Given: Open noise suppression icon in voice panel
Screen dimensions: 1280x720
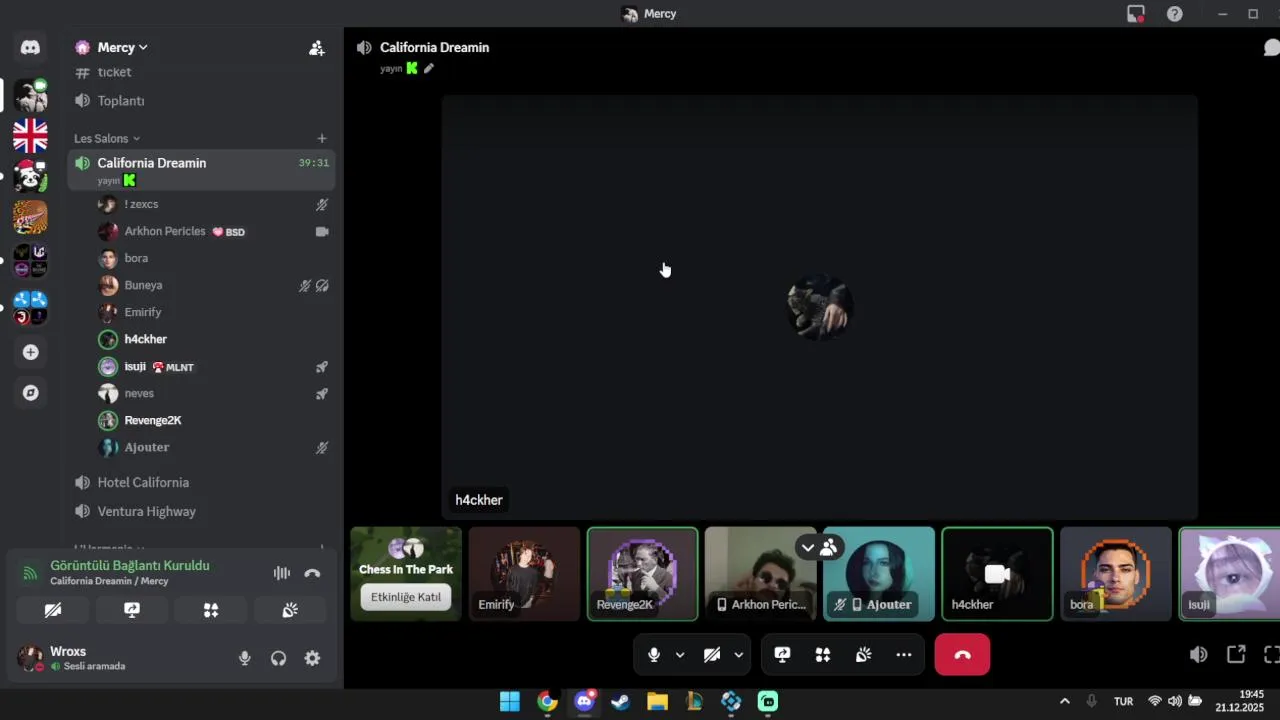Looking at the screenshot, I should coord(282,573).
